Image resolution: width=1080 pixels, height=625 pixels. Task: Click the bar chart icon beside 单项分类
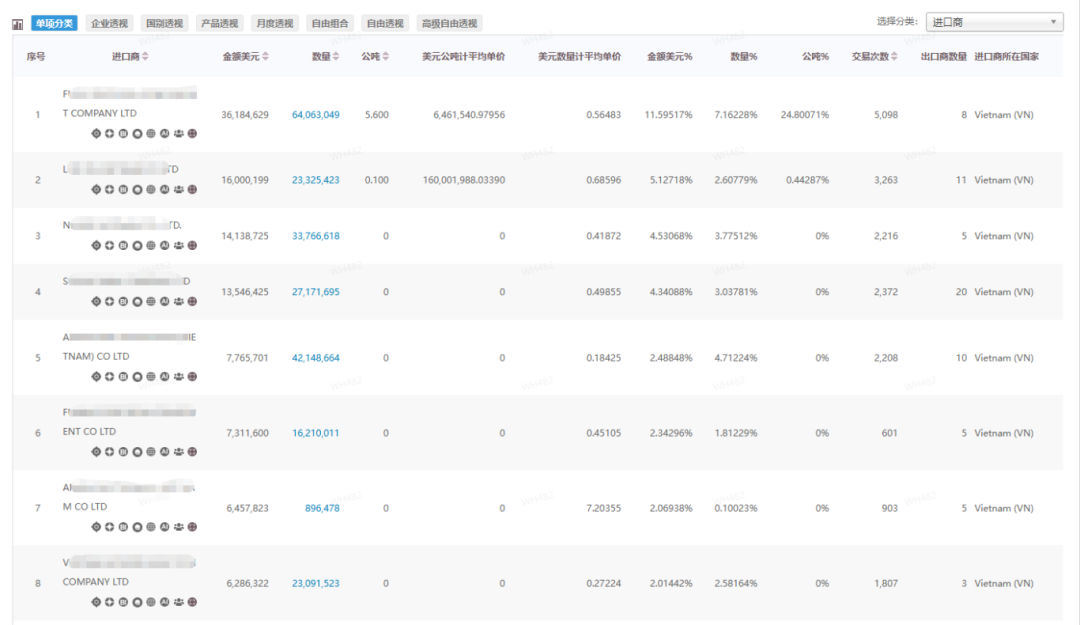tap(17, 23)
